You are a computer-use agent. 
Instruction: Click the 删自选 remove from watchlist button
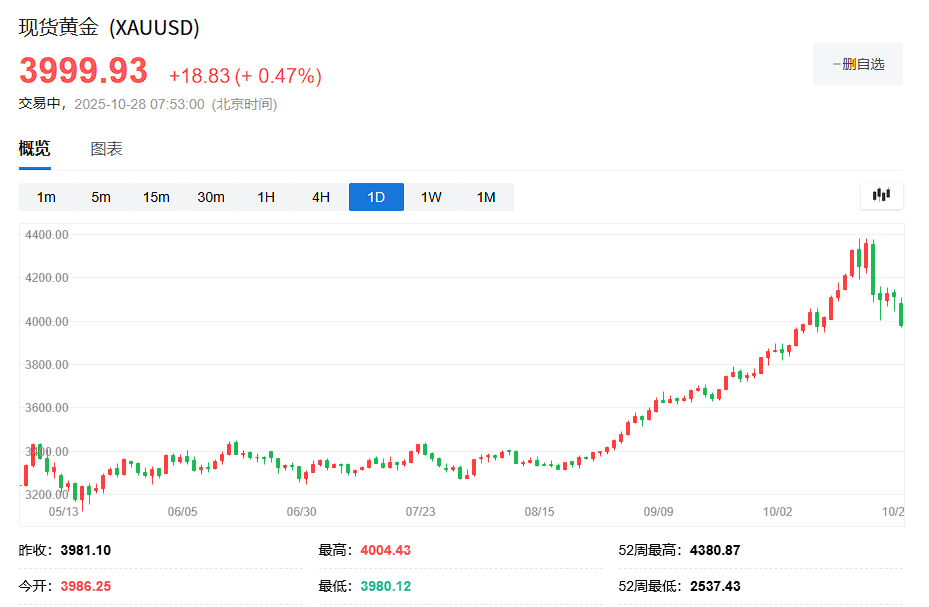coord(858,64)
